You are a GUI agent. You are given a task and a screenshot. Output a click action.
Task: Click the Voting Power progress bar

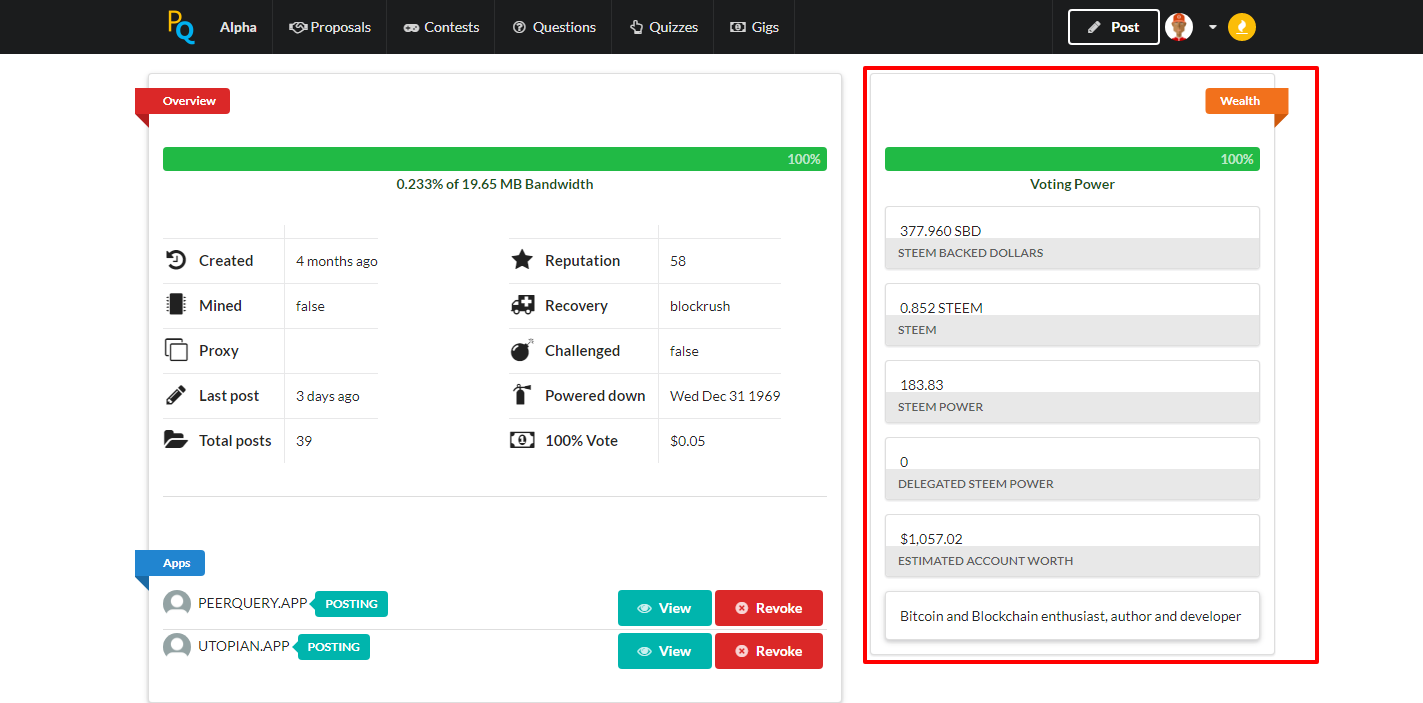(x=1072, y=159)
